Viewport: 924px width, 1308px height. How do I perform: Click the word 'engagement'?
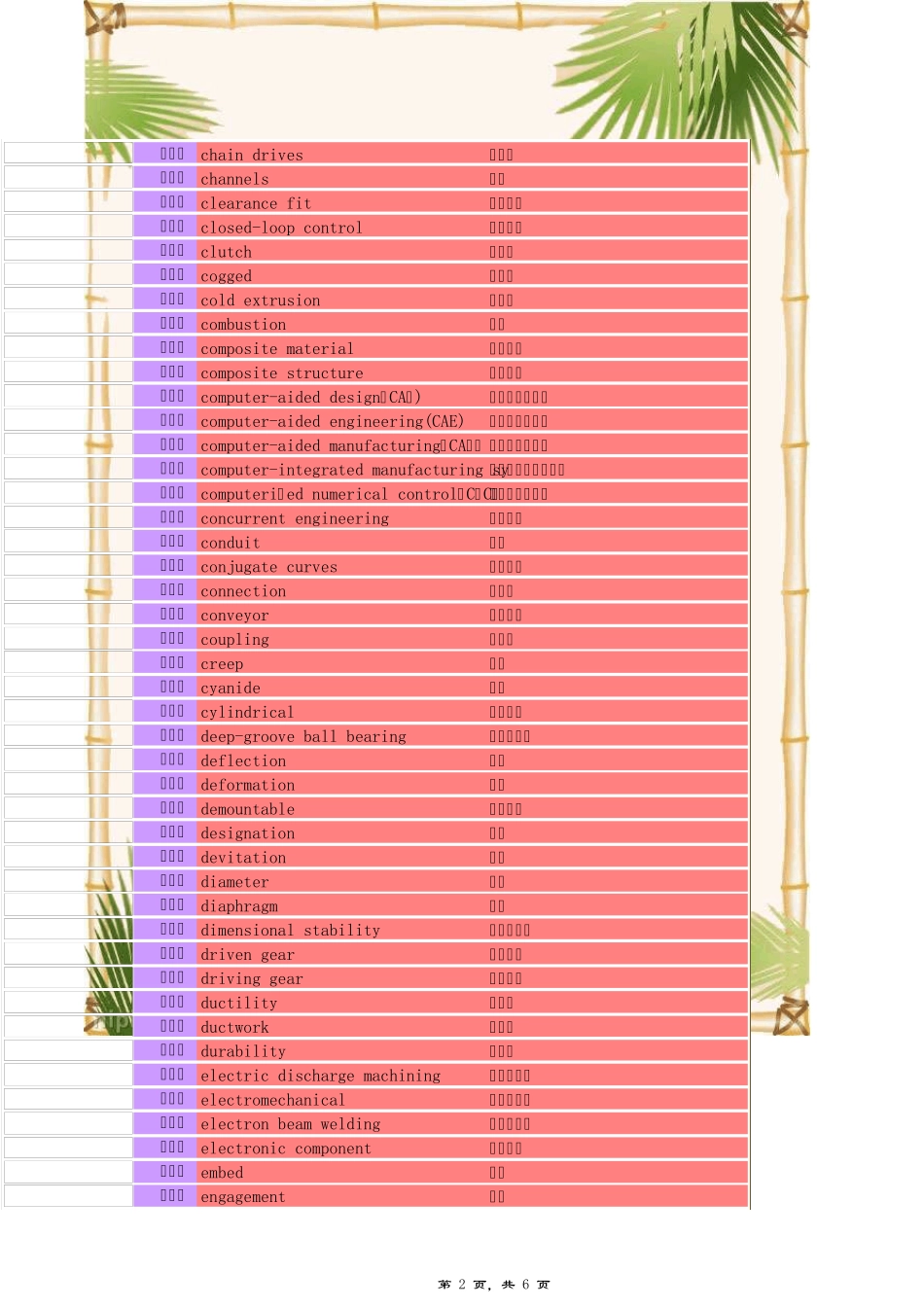[243, 1197]
